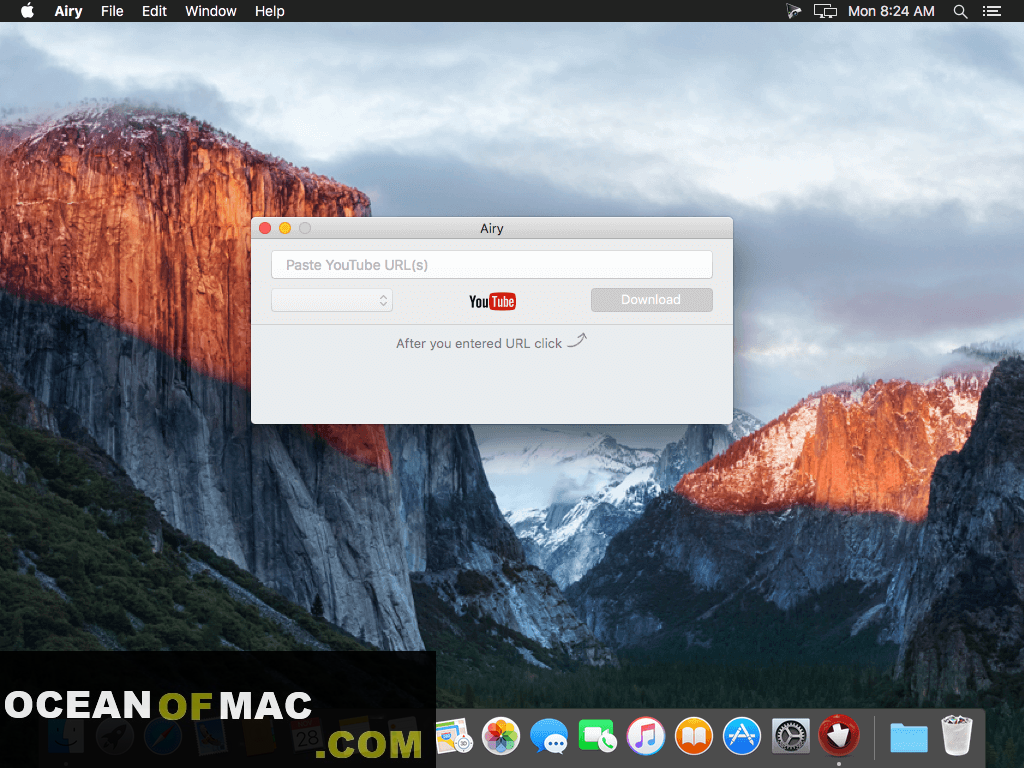Launch Photos from the Dock

point(501,736)
